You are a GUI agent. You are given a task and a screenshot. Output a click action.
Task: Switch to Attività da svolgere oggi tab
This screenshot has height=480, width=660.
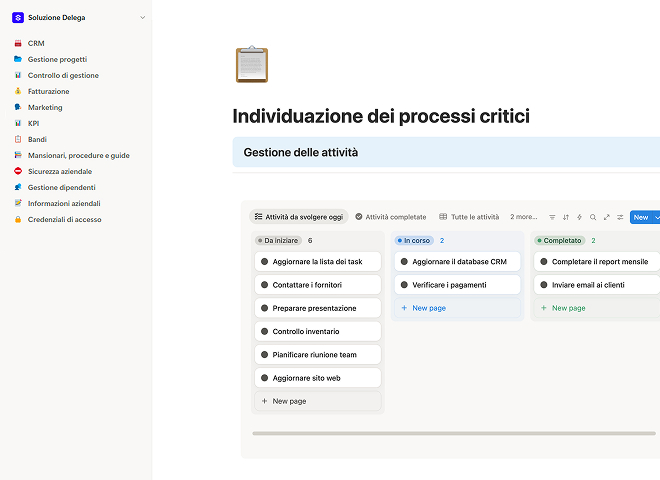[x=299, y=217]
